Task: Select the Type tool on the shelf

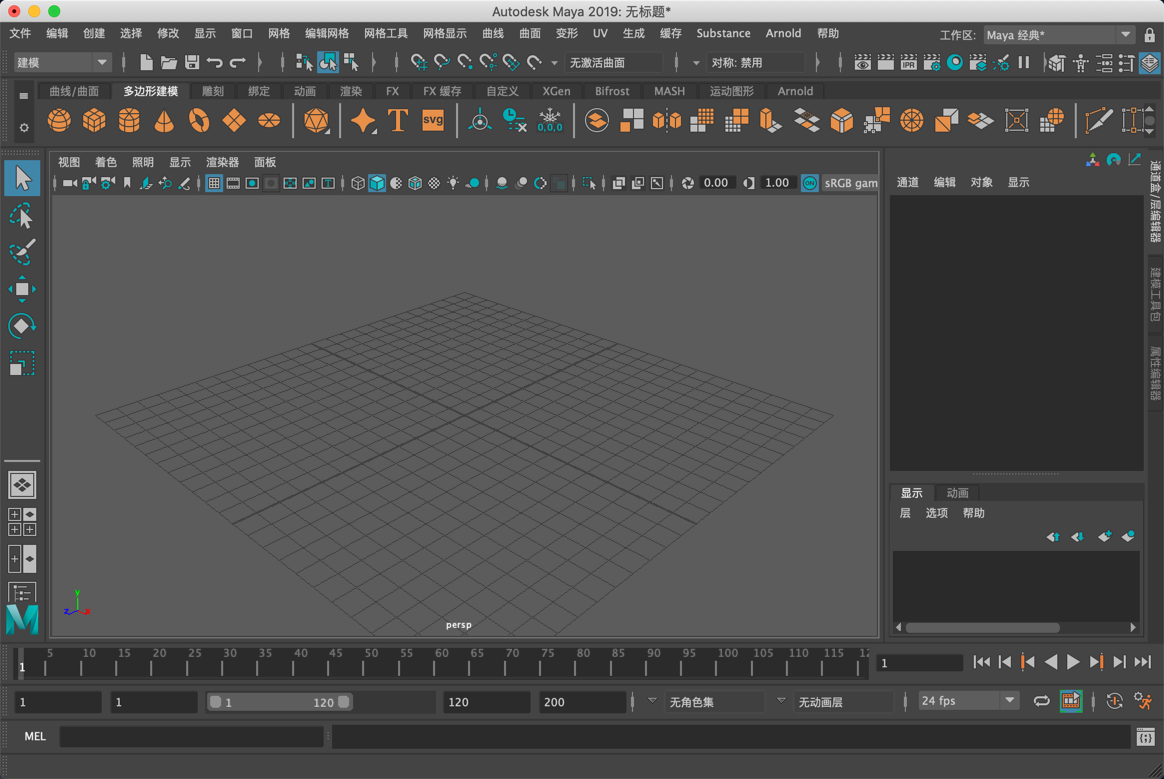Action: coord(397,120)
